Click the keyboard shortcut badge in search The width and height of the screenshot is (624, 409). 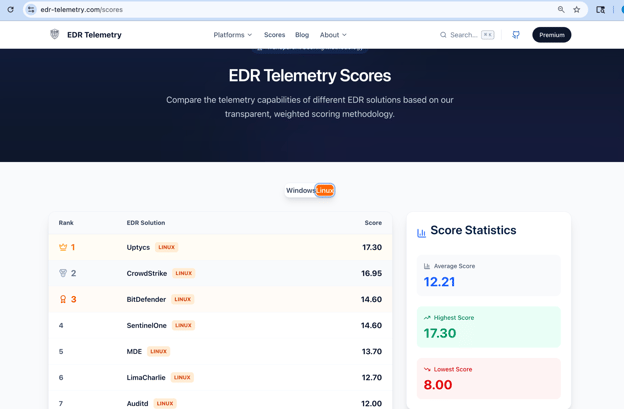point(488,35)
